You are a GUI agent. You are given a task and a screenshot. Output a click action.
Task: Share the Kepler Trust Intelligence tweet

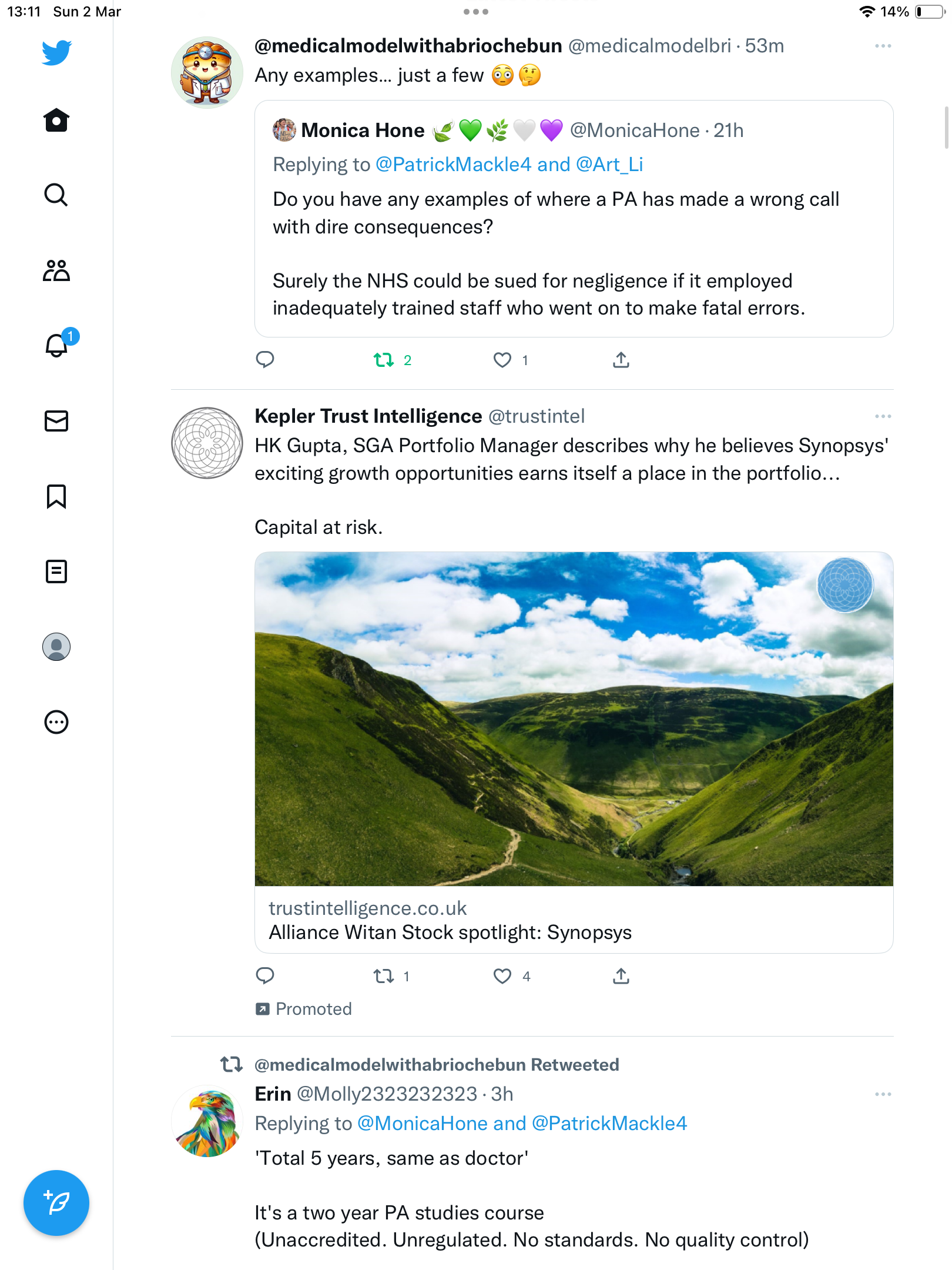point(621,976)
